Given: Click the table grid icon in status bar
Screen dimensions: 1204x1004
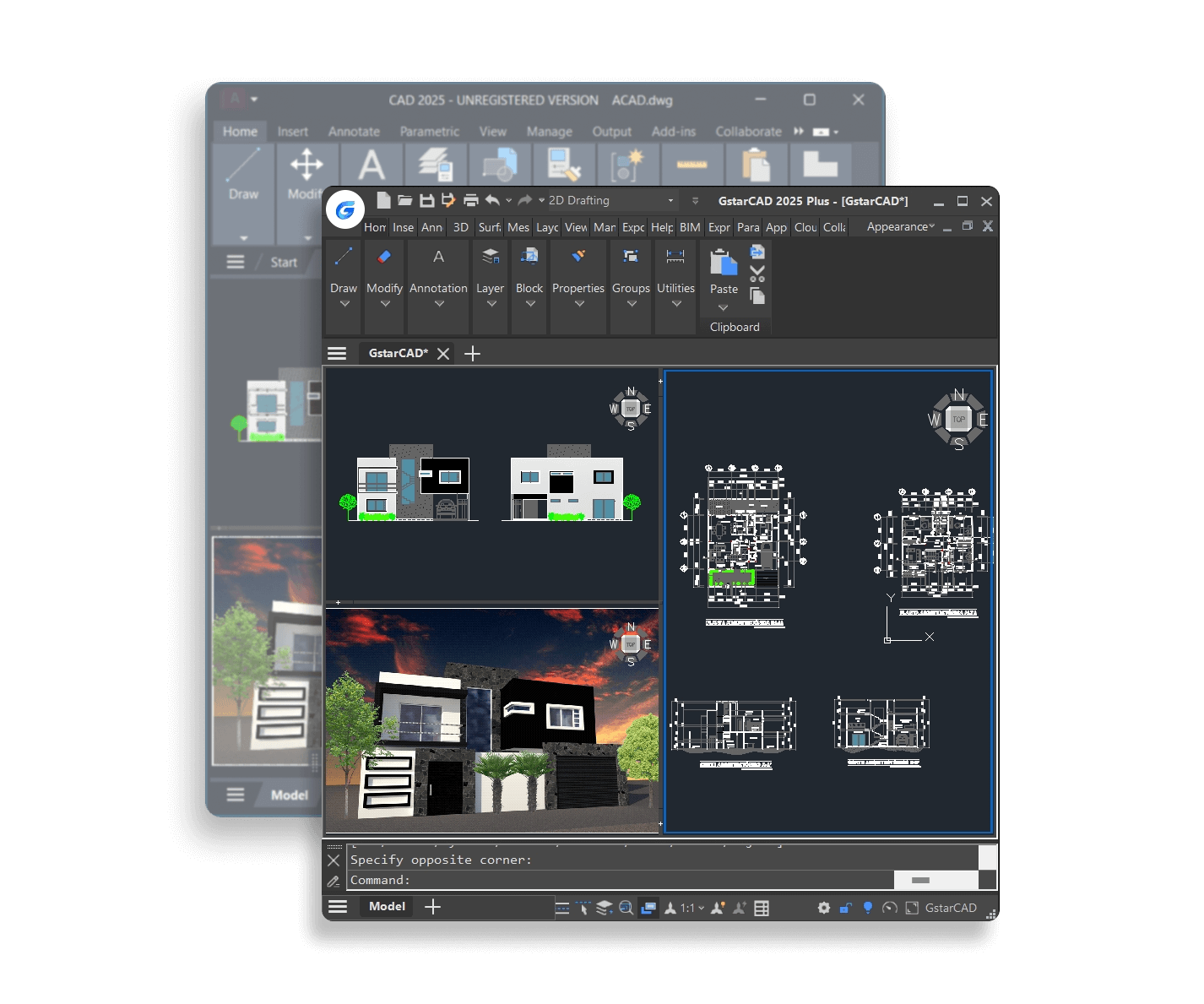Looking at the screenshot, I should tap(762, 908).
